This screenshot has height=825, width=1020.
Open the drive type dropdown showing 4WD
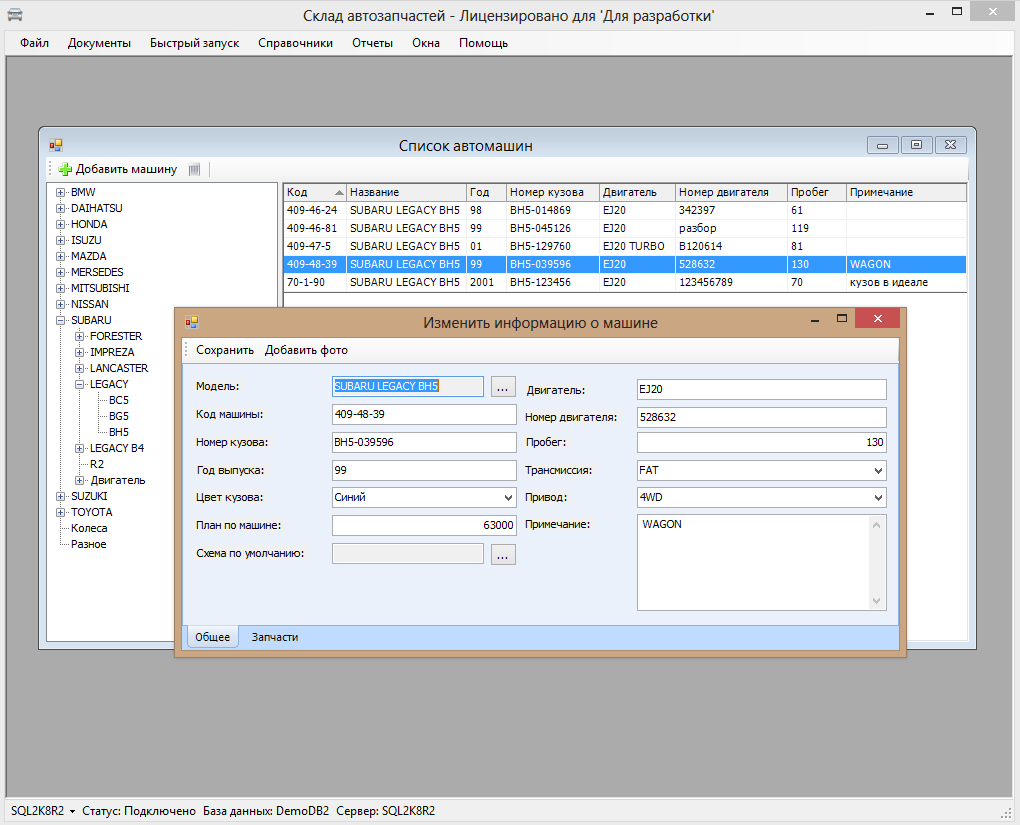877,498
